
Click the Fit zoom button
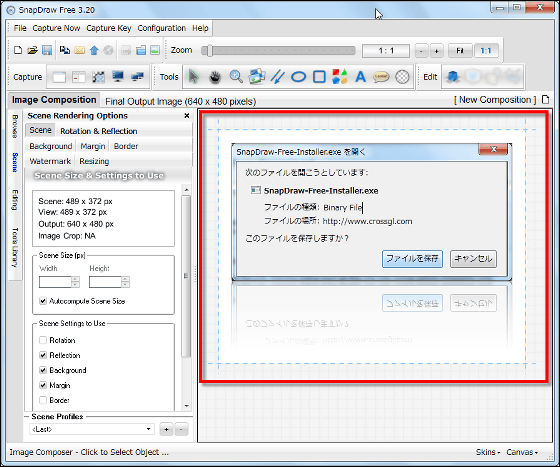(x=460, y=51)
